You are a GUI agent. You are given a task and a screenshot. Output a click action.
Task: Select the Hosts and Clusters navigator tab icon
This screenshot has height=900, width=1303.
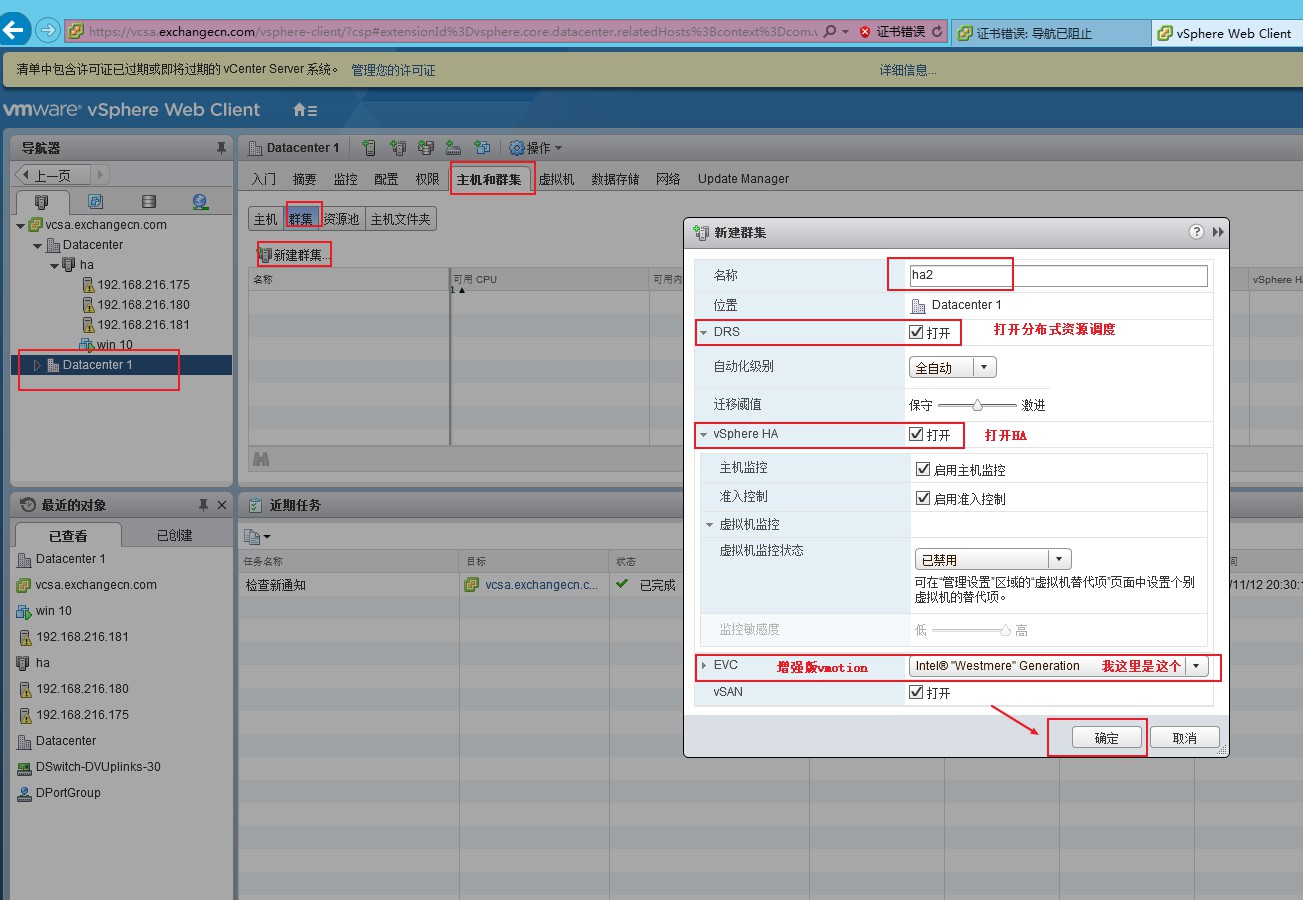[x=43, y=202]
